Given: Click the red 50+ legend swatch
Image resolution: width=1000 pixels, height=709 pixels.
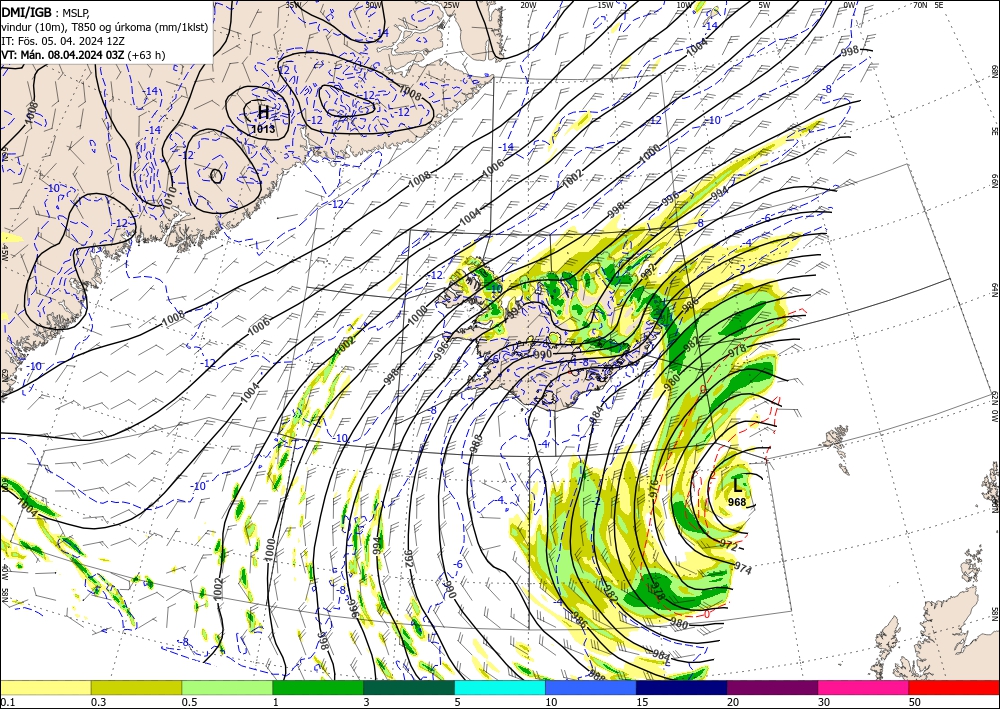Looking at the screenshot, I should [954, 687].
